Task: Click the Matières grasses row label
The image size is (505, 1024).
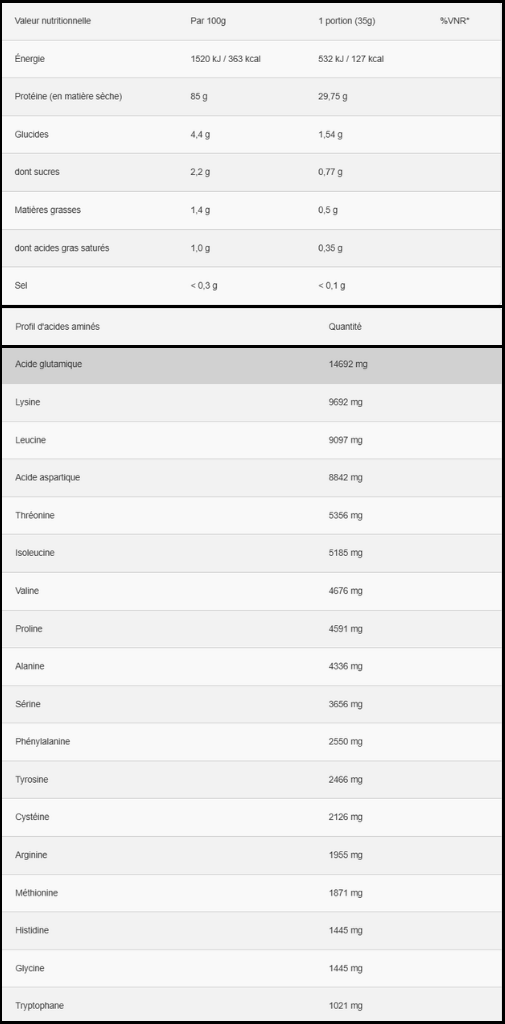Action: coord(48,210)
